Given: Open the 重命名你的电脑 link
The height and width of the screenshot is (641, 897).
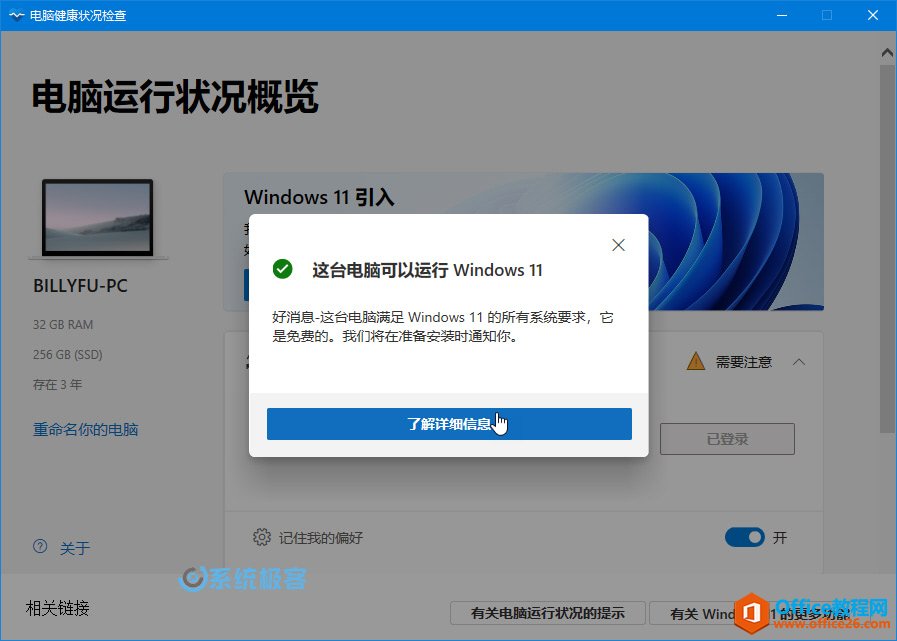Looking at the screenshot, I should point(85,429).
